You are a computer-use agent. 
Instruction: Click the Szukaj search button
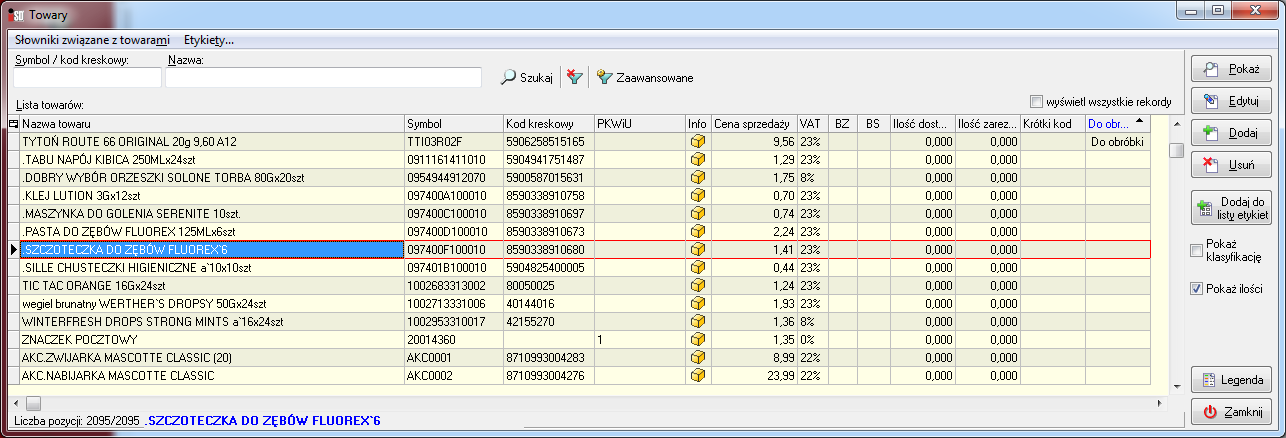pos(527,77)
